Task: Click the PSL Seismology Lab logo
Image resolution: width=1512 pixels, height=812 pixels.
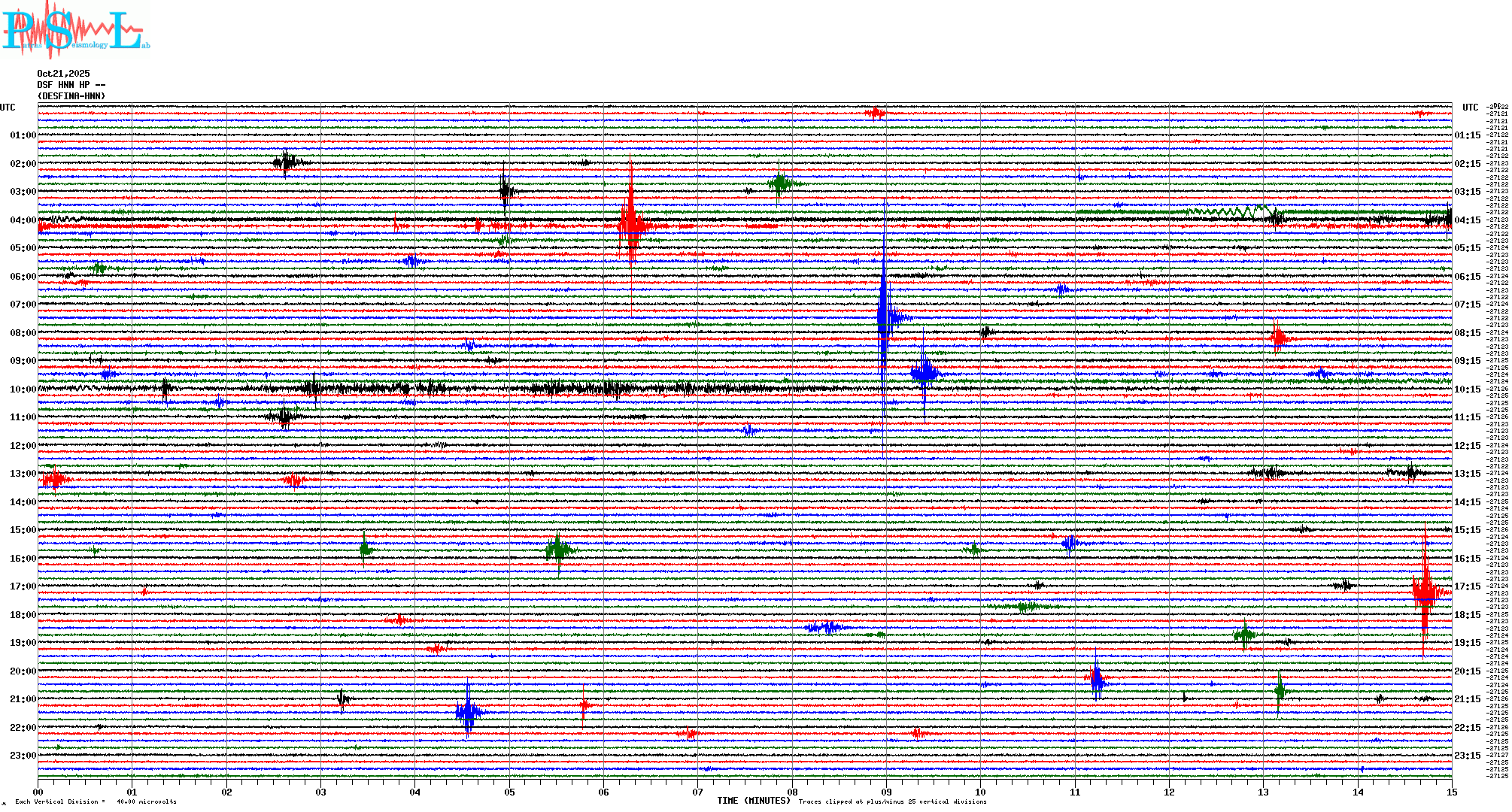Action: pos(74,30)
